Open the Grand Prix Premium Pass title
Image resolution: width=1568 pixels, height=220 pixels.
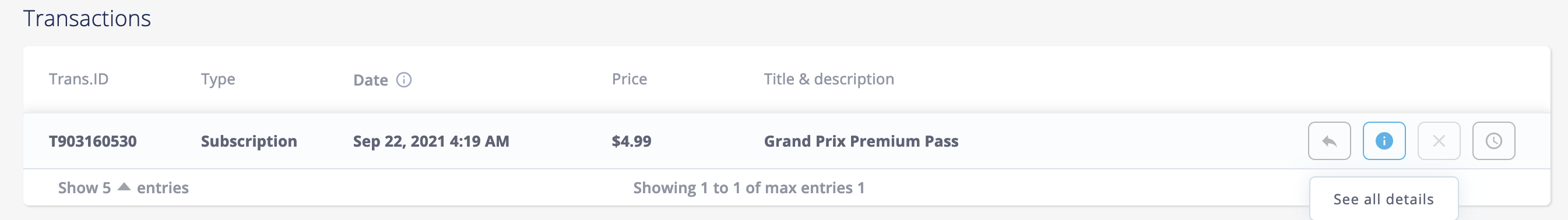click(x=861, y=141)
